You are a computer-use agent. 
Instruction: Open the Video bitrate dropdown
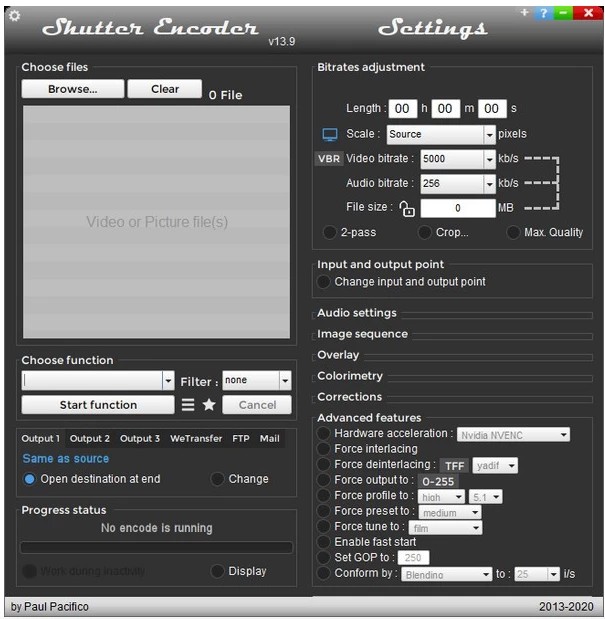(x=489, y=159)
